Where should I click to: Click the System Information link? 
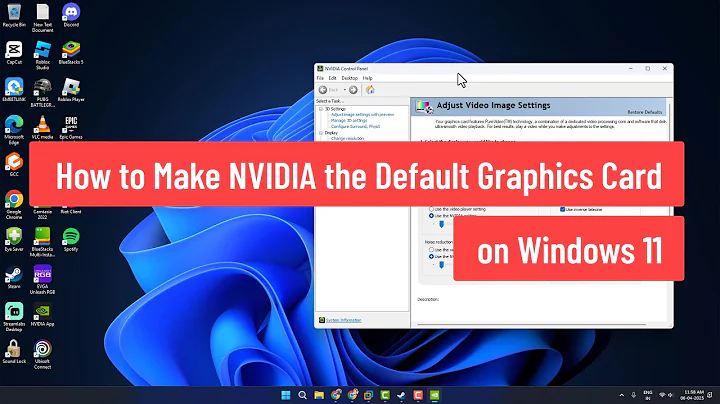(343, 320)
